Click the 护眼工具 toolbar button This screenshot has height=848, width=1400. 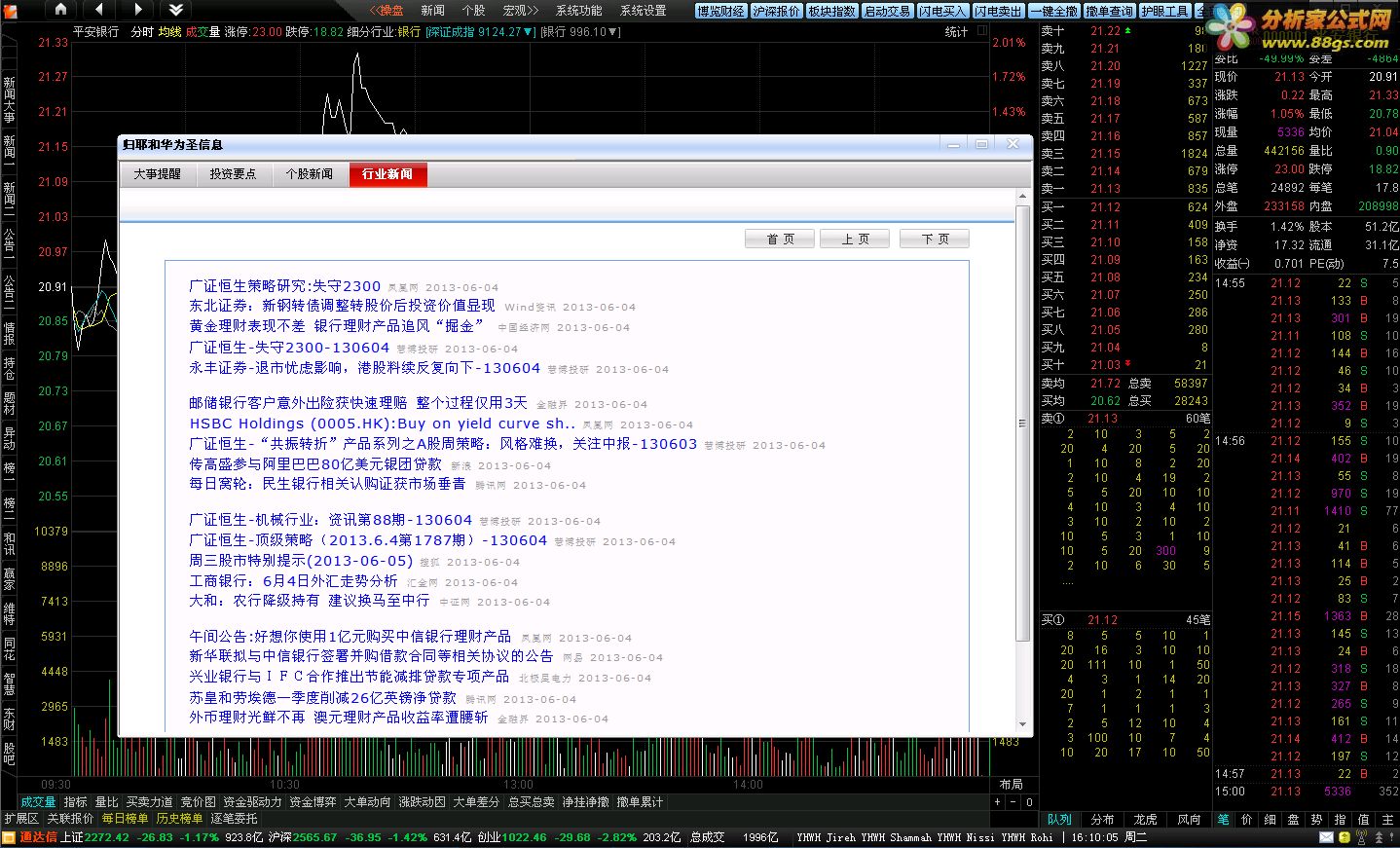1165,11
